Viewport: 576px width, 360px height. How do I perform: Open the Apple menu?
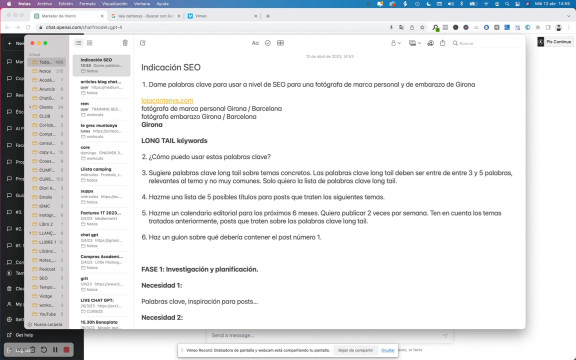9,4
